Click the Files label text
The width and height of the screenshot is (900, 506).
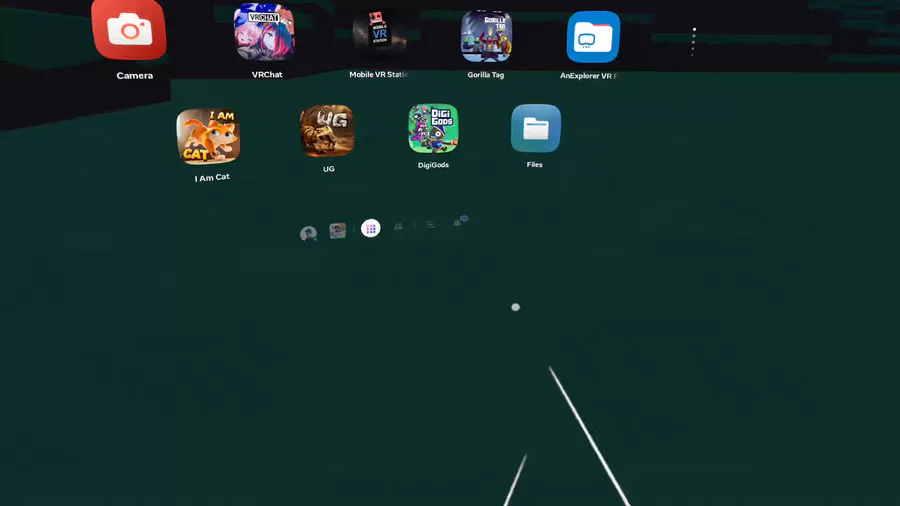point(534,165)
